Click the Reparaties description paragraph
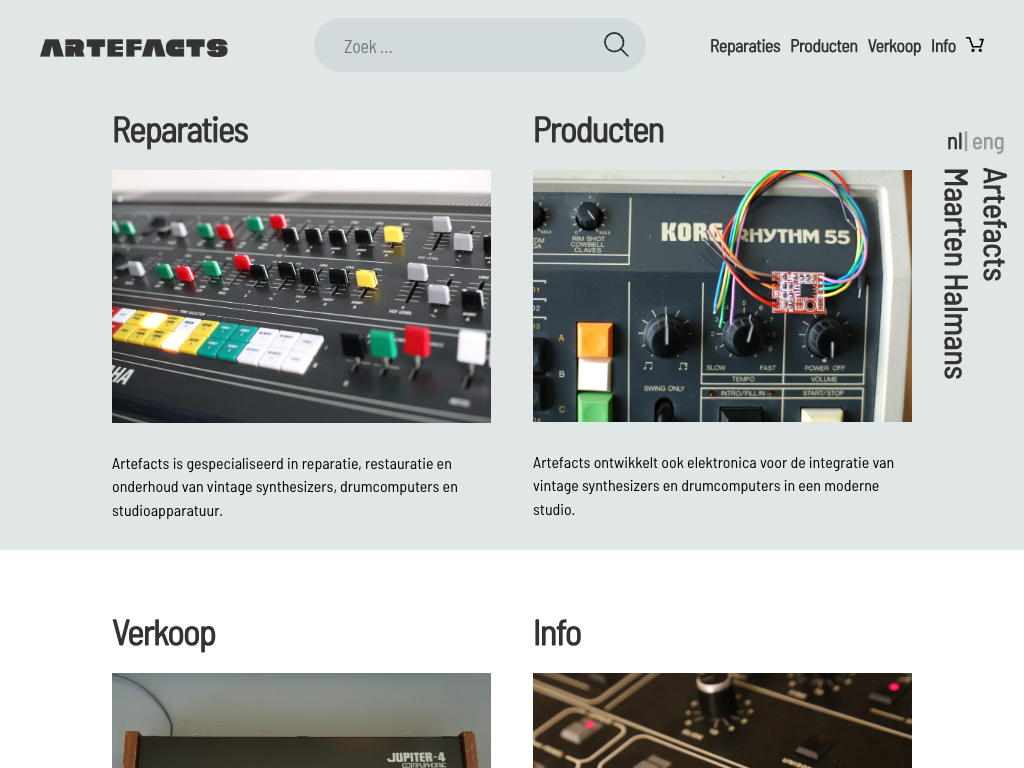 click(x=285, y=487)
